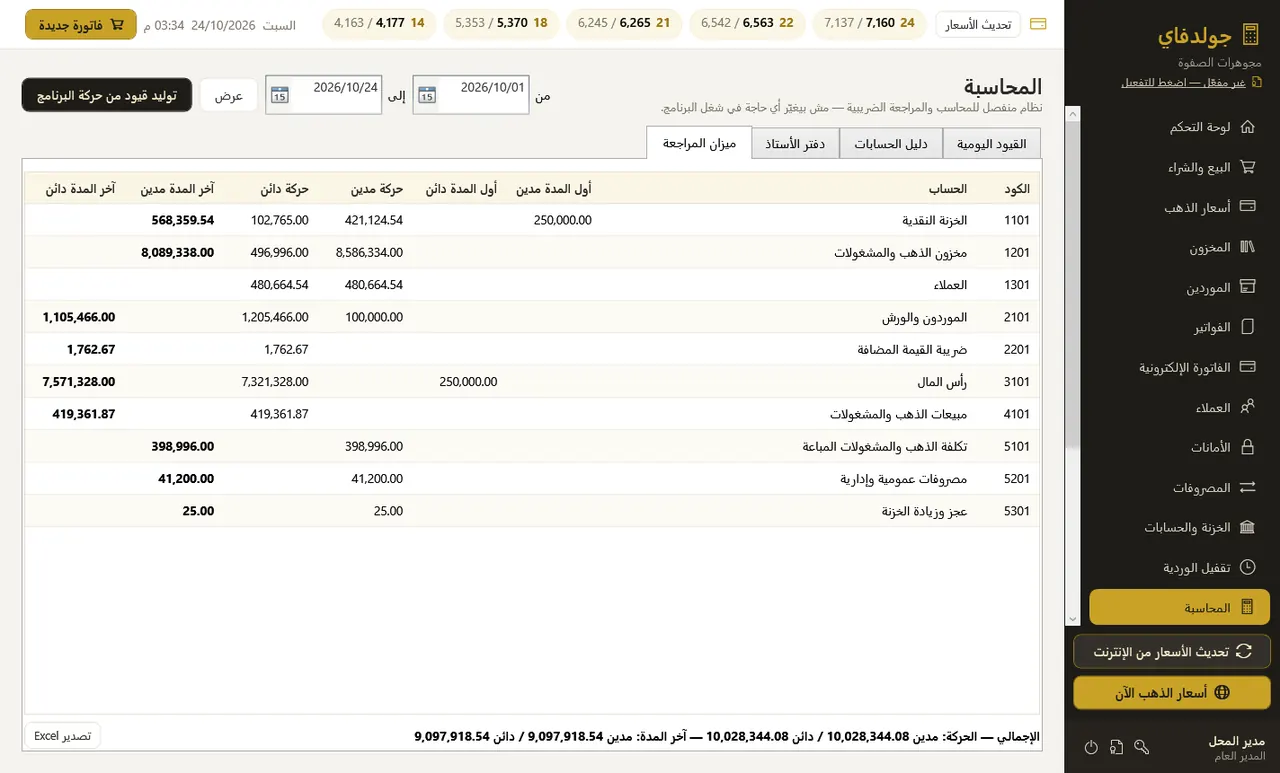This screenshot has width=1280, height=773.
Task: Click the card icon beside تحديث الأسعار
Action: pyautogui.click(x=1038, y=24)
